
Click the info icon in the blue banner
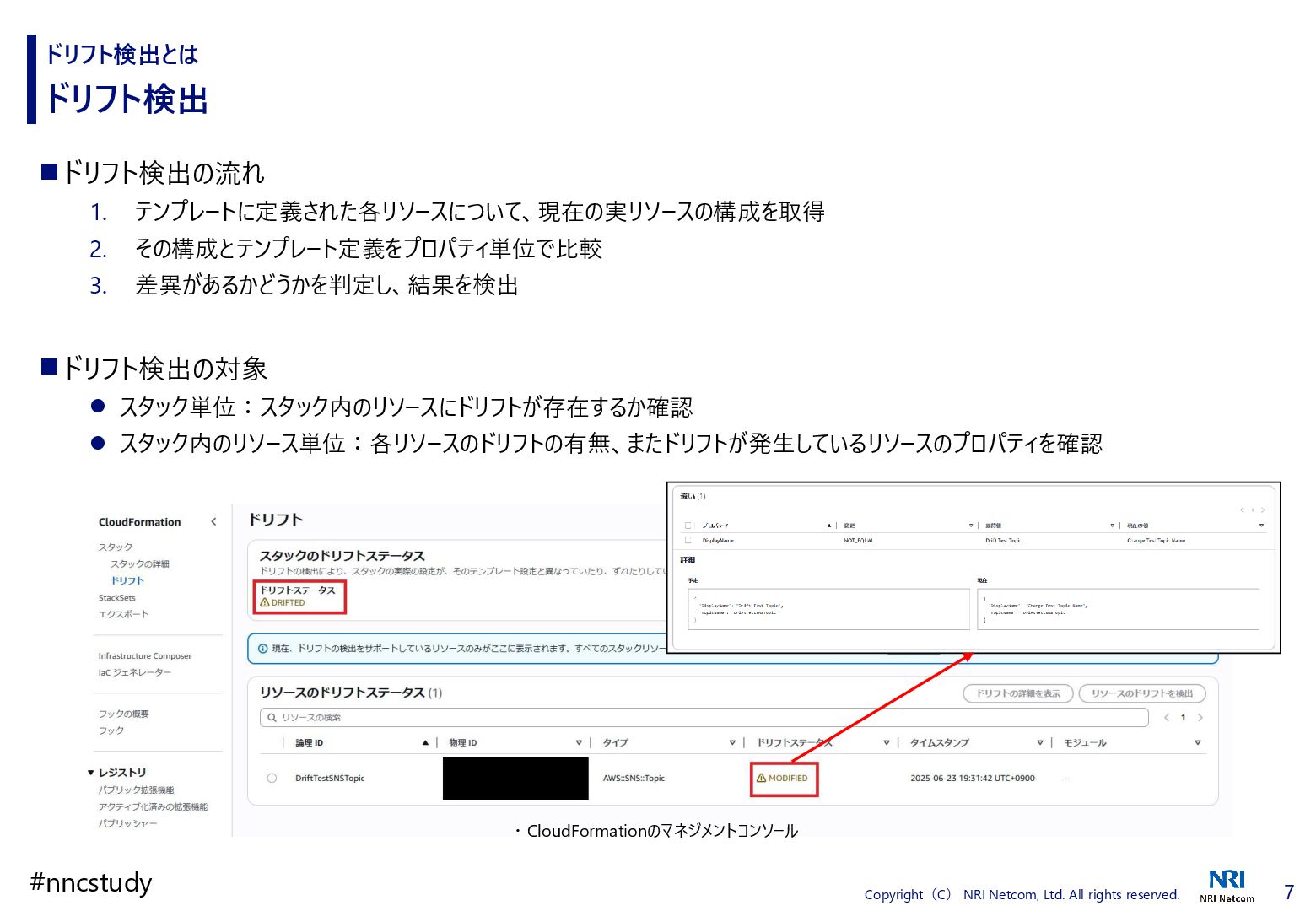pos(262,649)
